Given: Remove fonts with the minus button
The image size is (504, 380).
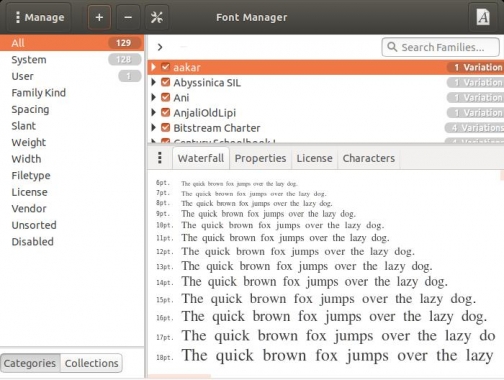Looking at the screenshot, I should point(128,17).
